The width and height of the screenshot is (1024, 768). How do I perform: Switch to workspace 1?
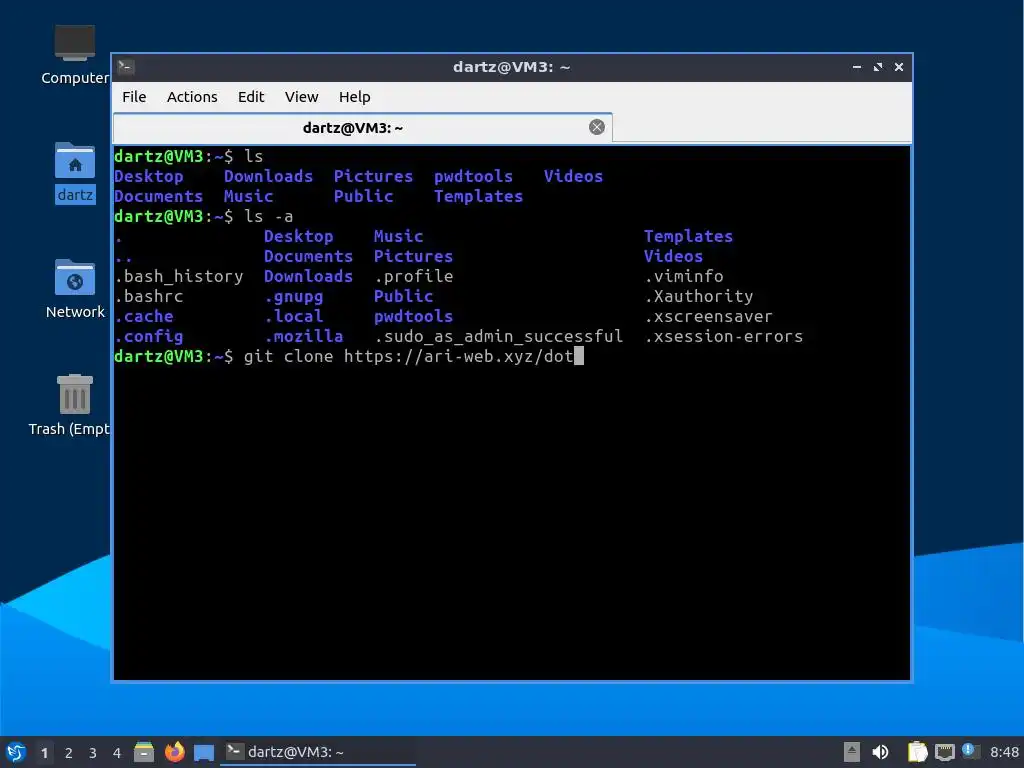tap(44, 753)
